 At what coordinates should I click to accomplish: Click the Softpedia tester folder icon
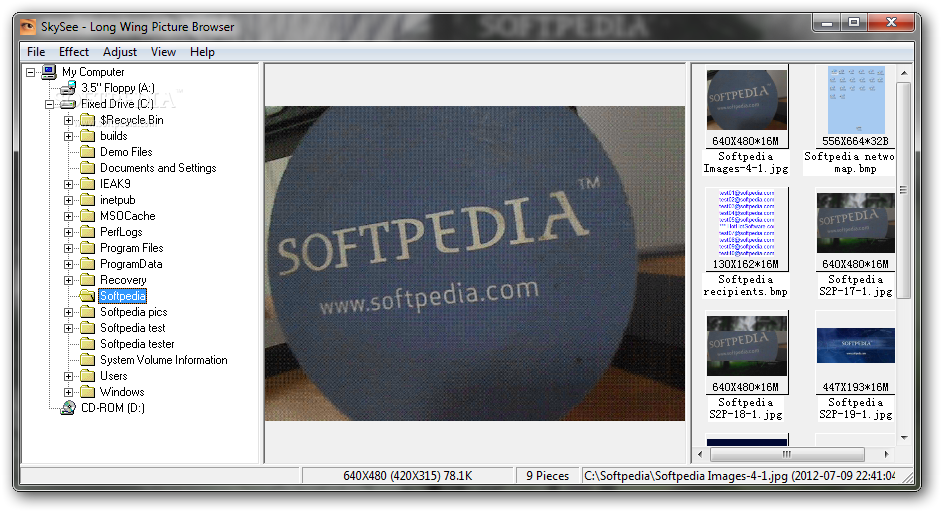pyautogui.click(x=88, y=344)
